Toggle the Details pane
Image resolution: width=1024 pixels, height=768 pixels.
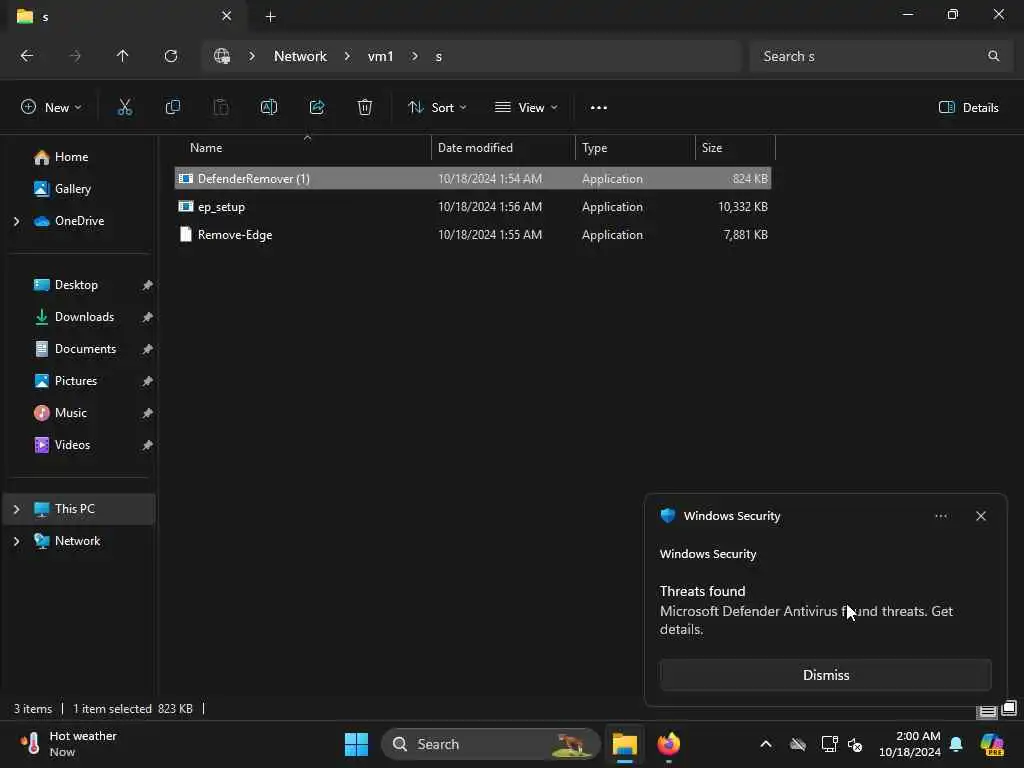tap(968, 108)
